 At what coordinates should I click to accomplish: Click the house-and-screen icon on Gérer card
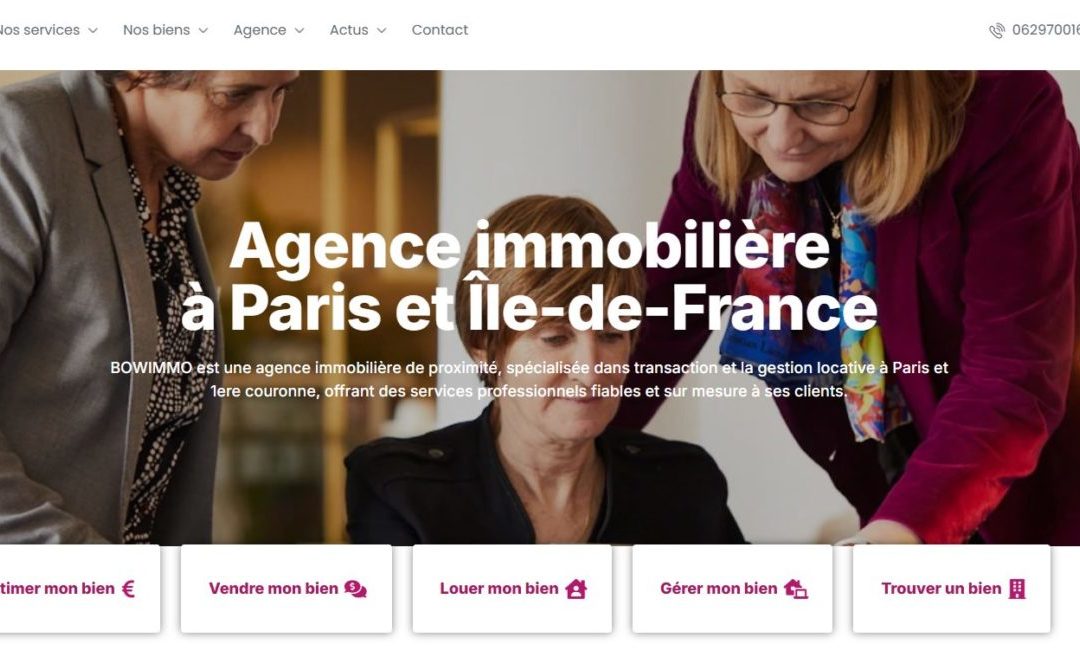click(796, 589)
